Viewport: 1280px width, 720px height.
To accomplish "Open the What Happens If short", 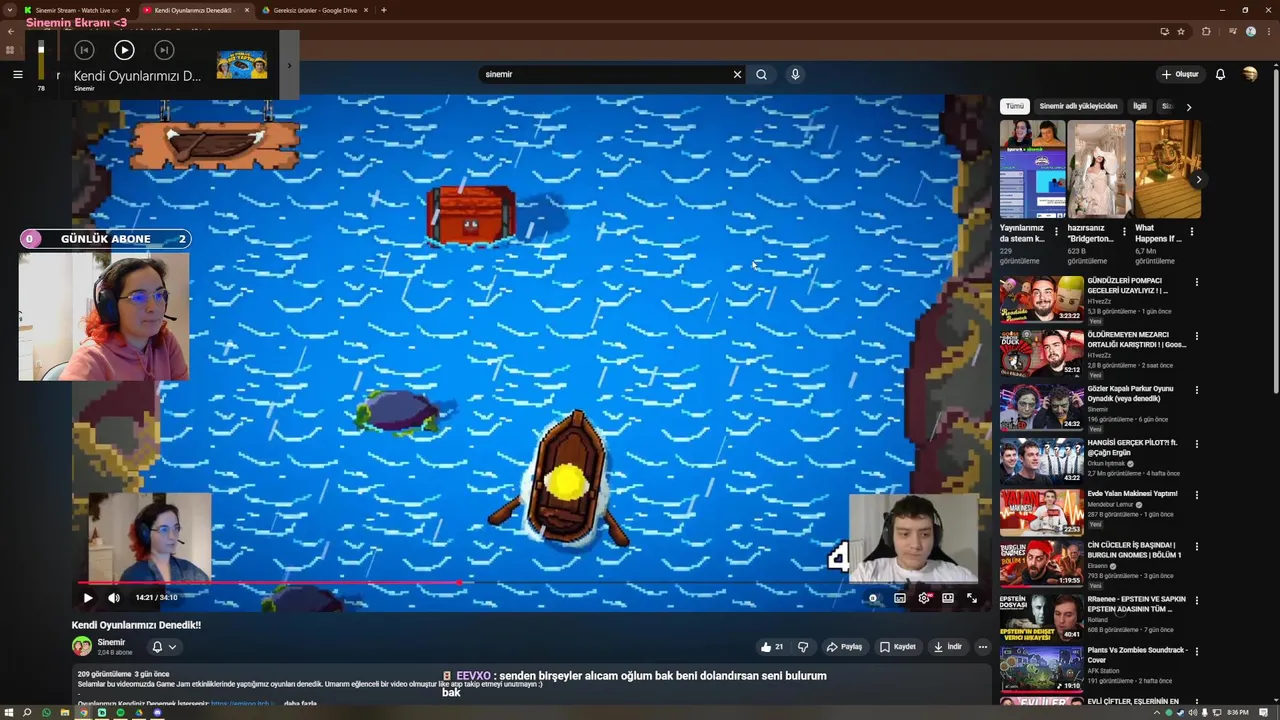I will pyautogui.click(x=1168, y=169).
